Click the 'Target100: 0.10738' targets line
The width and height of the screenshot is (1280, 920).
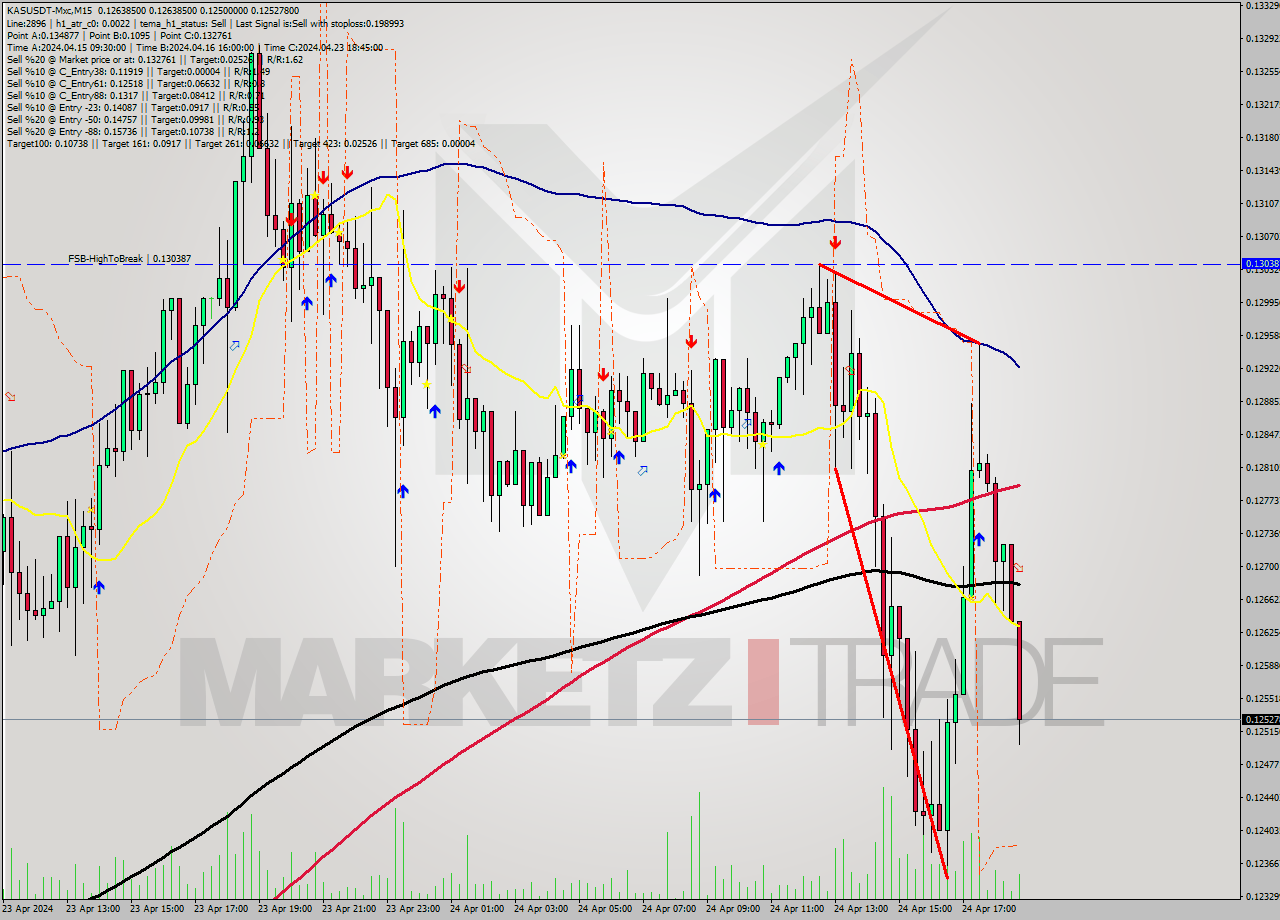click(241, 143)
